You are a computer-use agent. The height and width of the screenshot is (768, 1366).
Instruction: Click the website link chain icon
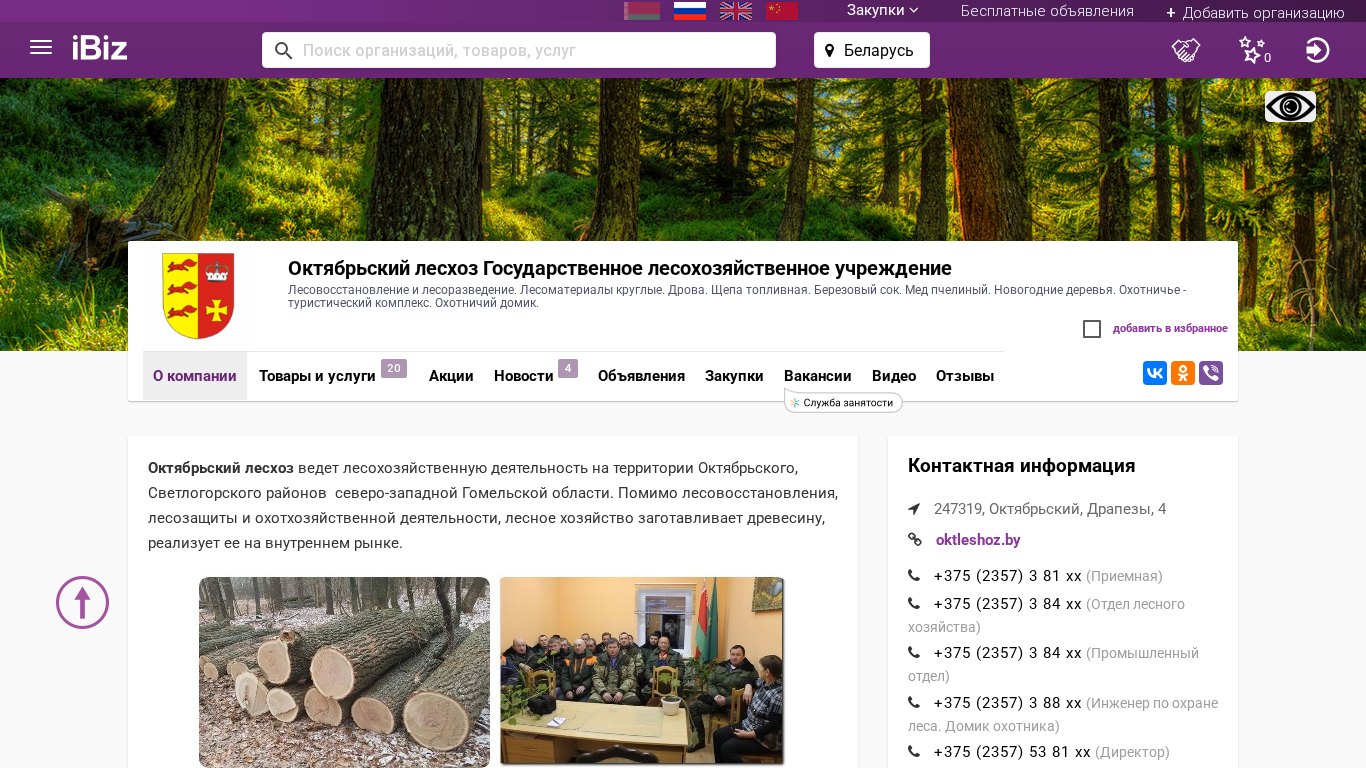point(914,540)
